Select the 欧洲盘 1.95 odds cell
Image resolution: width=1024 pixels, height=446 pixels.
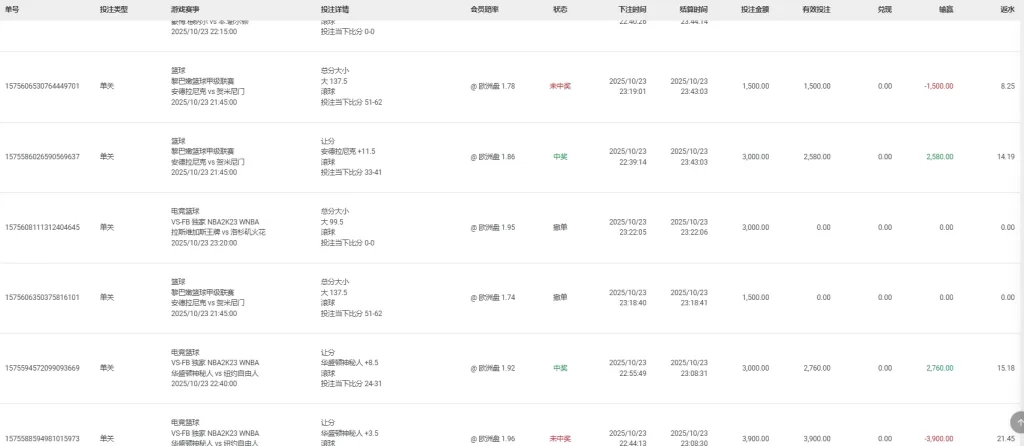tap(493, 228)
